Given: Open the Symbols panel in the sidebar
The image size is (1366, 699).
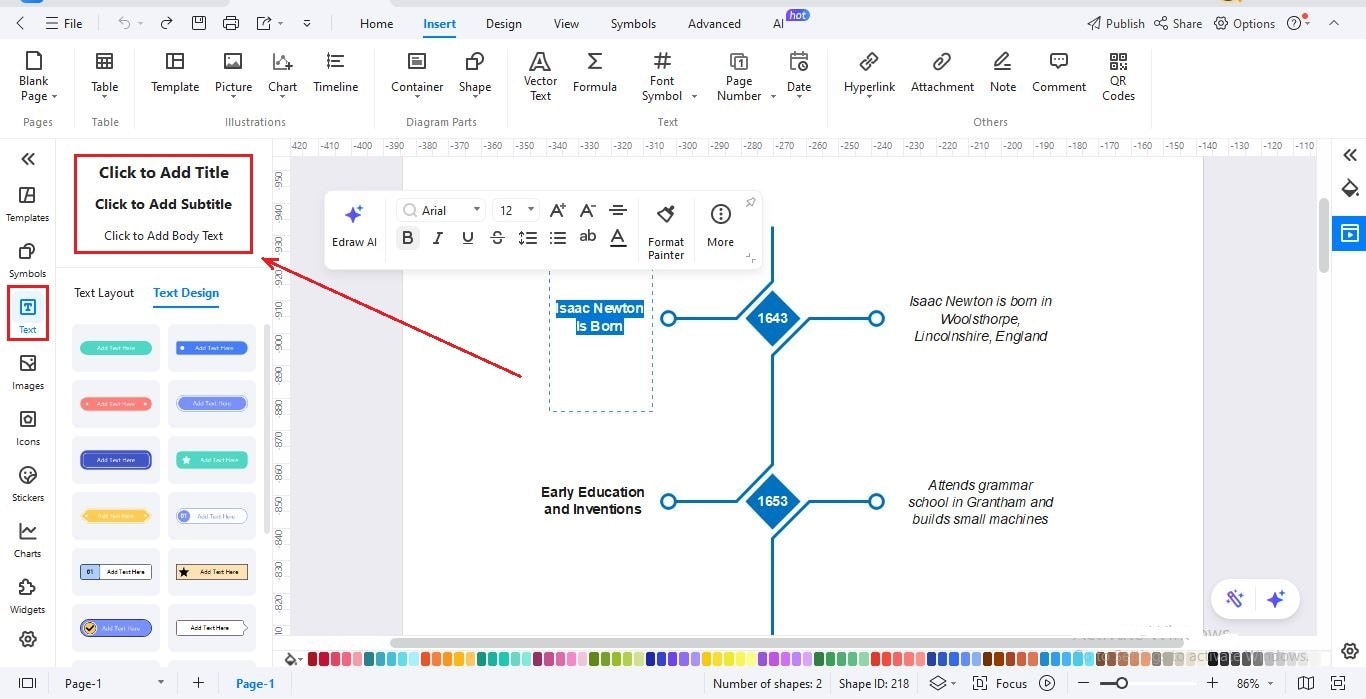Looking at the screenshot, I should point(27,258).
